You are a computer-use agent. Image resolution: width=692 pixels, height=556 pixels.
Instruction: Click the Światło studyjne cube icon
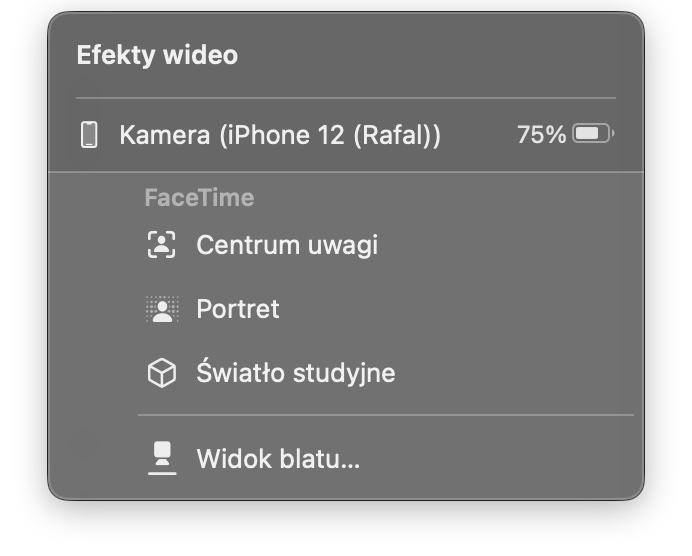(162, 373)
